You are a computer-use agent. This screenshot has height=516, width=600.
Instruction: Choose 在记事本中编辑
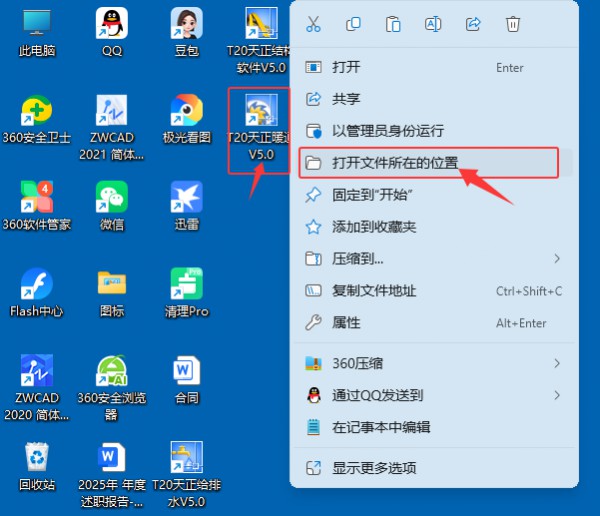(434, 427)
